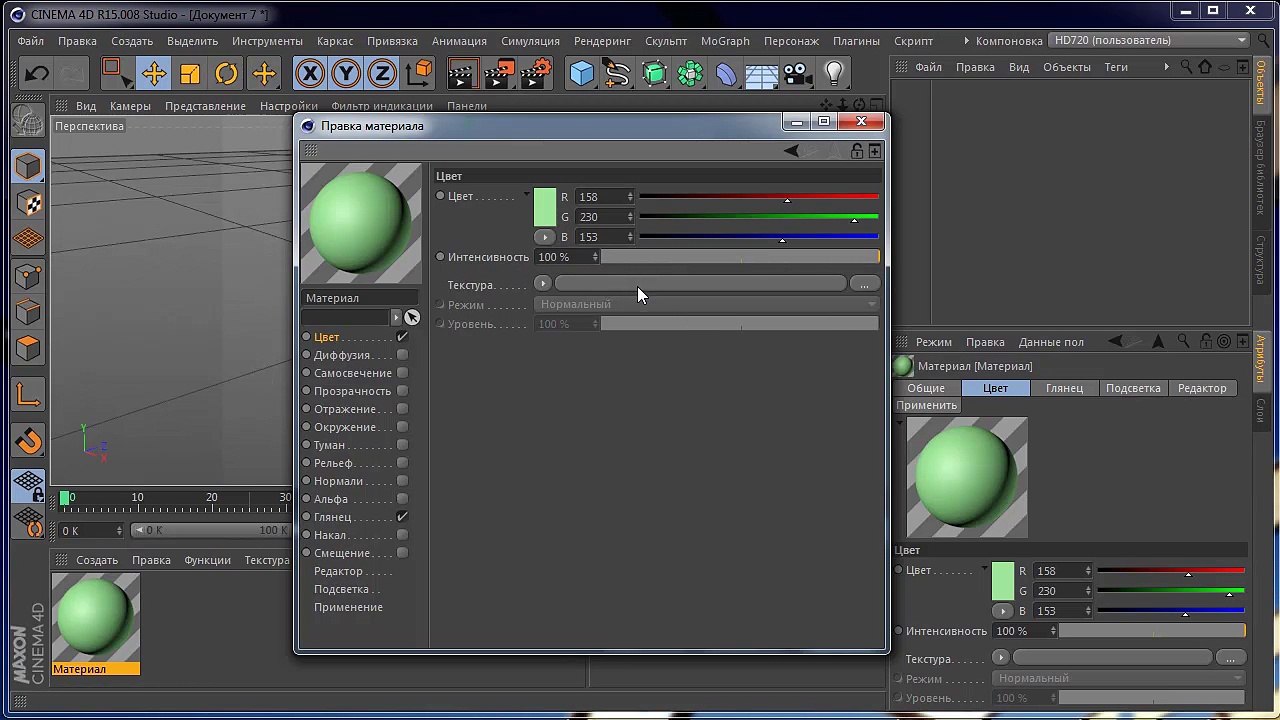Click the material picker arrow icon

pyautogui.click(x=411, y=317)
